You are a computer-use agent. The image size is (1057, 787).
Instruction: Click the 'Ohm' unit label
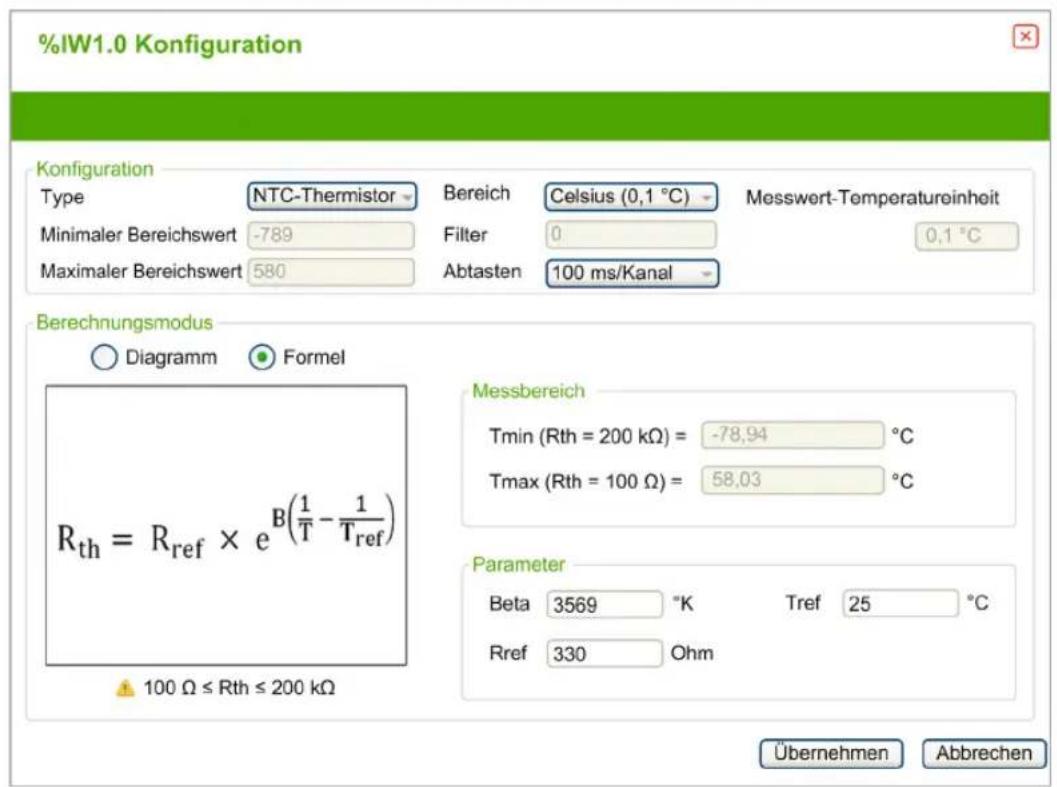pyautogui.click(x=692, y=653)
